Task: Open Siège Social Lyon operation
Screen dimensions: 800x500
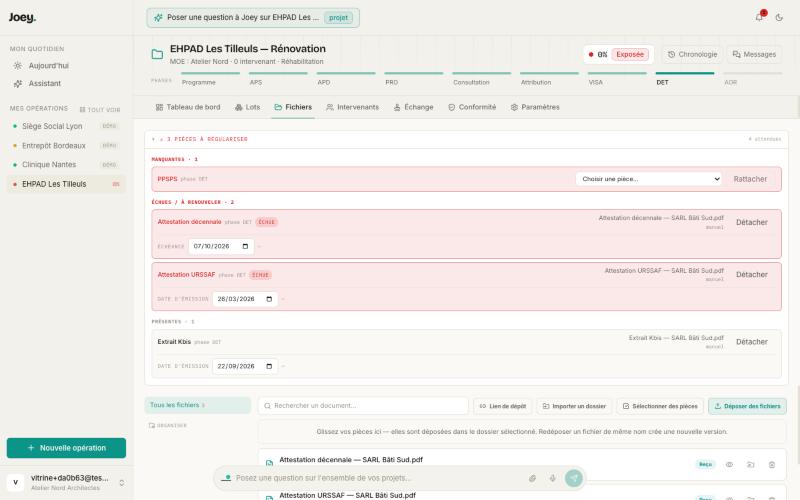Action: tap(66, 126)
